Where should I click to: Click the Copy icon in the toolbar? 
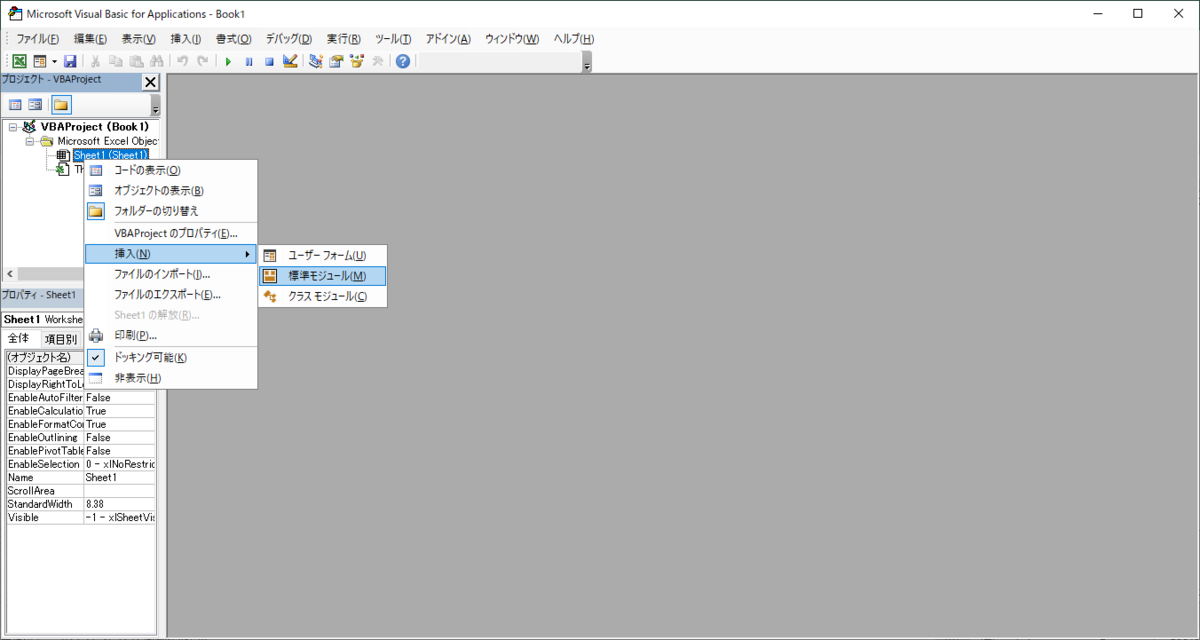click(x=116, y=61)
